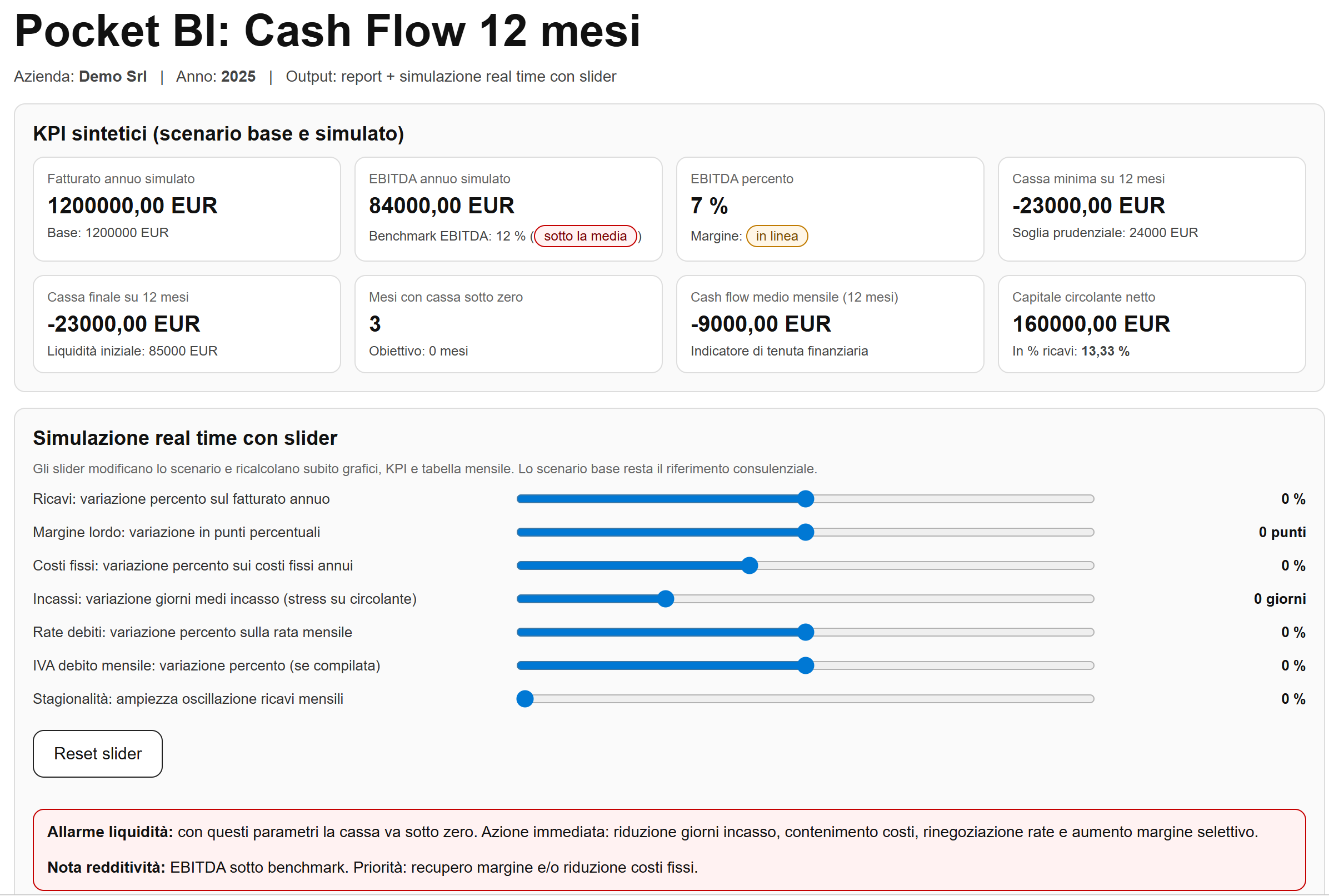The image size is (1329, 896).
Task: Click the Cassa finale su 12 mesi card
Action: [x=186, y=324]
